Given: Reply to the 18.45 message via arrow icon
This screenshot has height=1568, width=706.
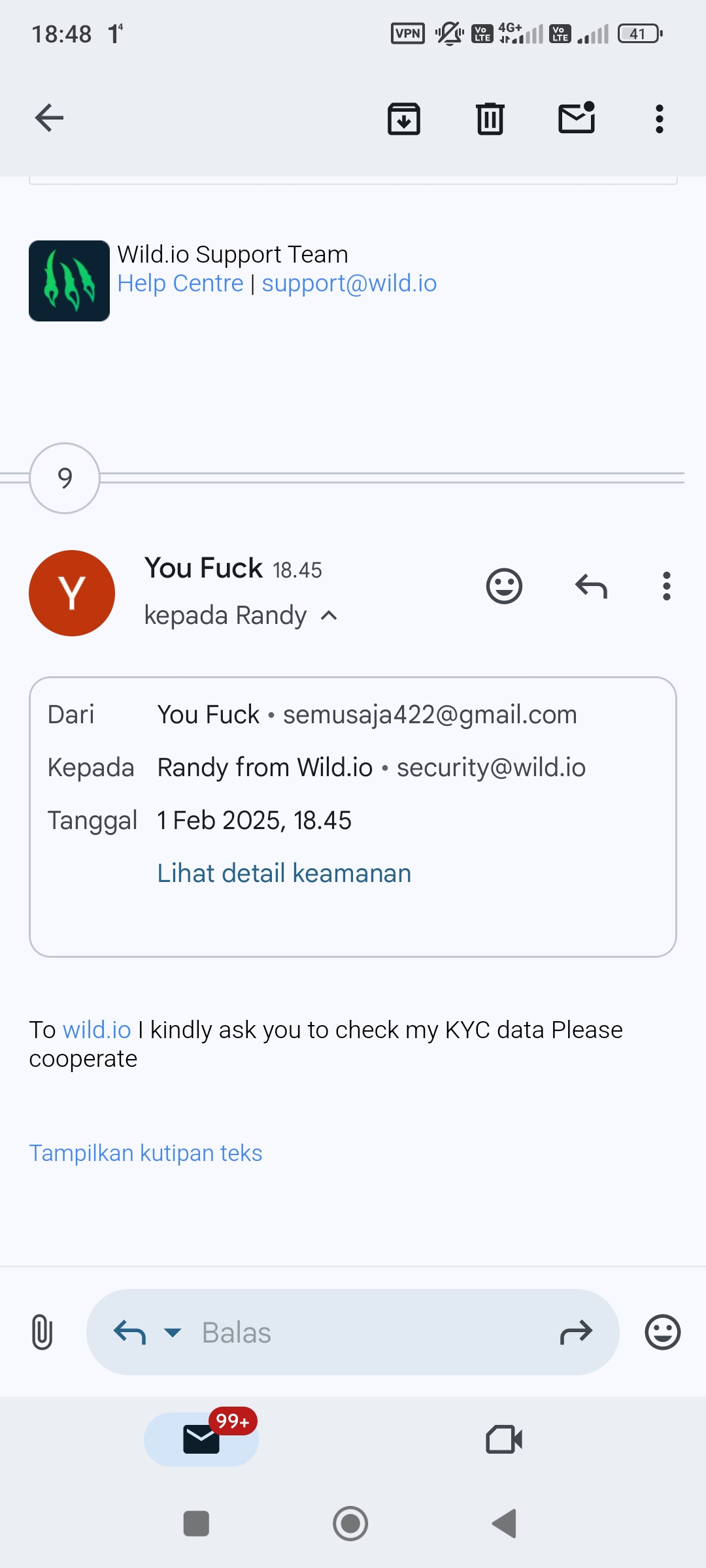Looking at the screenshot, I should pyautogui.click(x=591, y=586).
